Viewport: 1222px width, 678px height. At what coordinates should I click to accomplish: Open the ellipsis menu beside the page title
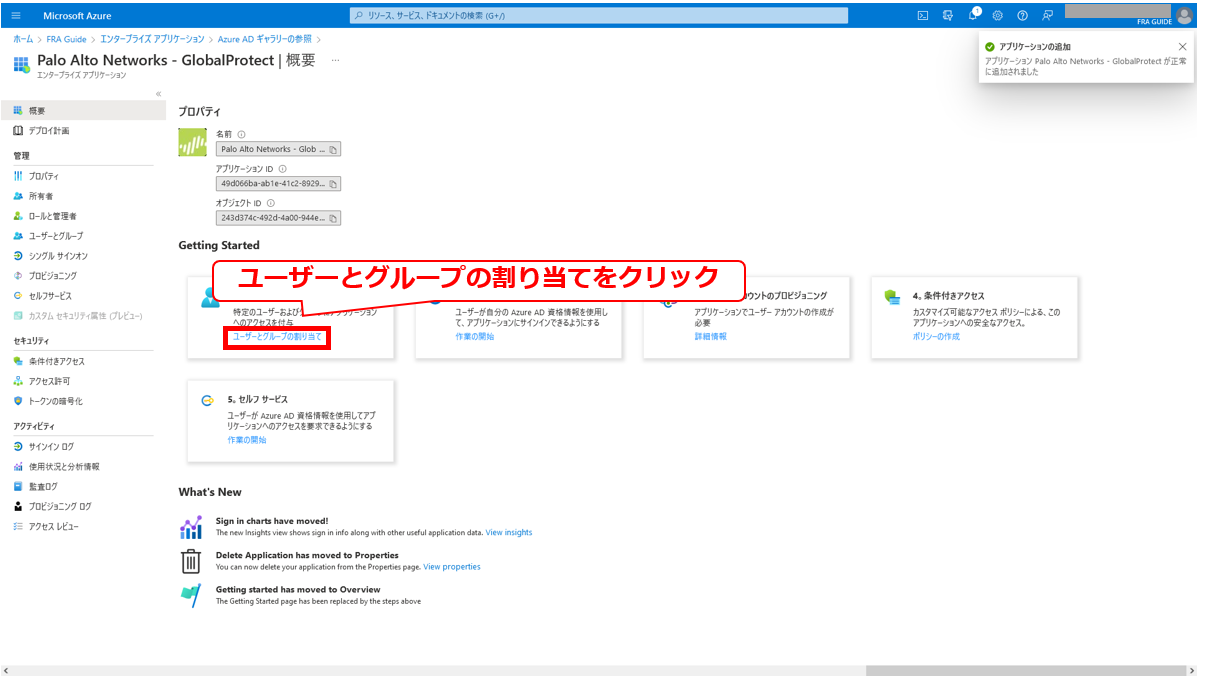[335, 60]
